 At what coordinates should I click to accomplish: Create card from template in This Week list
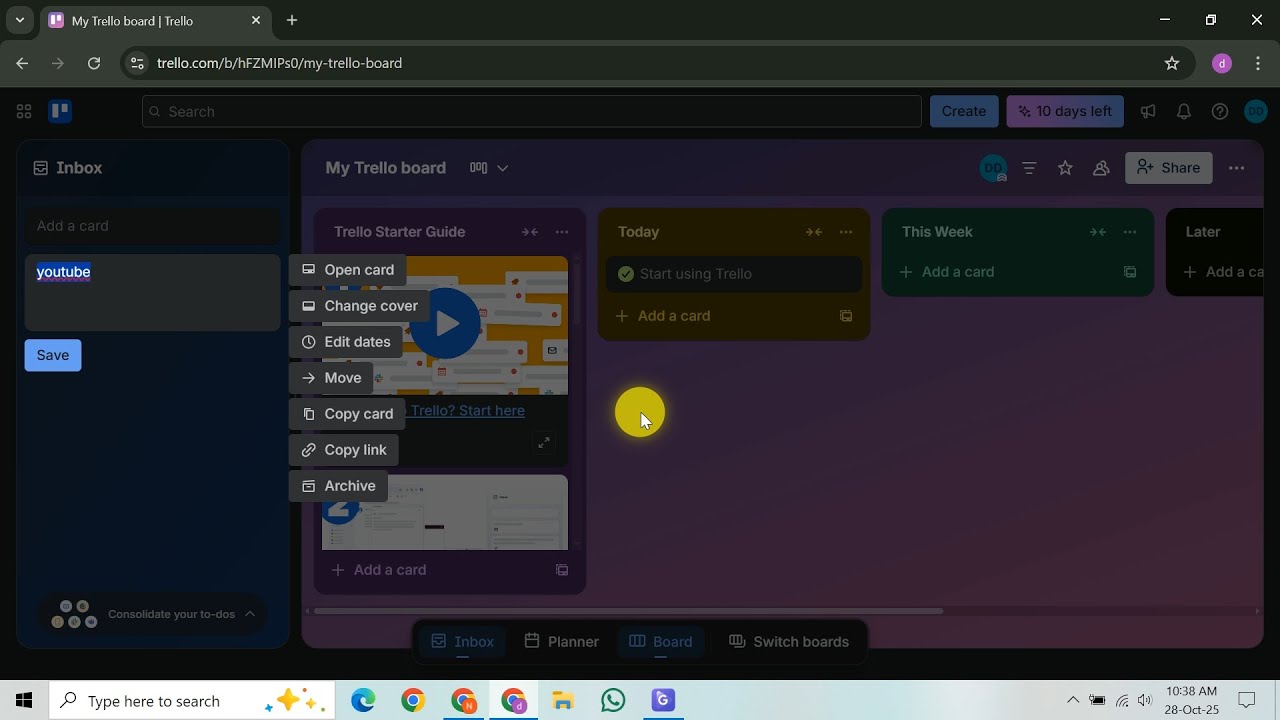pos(1130,272)
